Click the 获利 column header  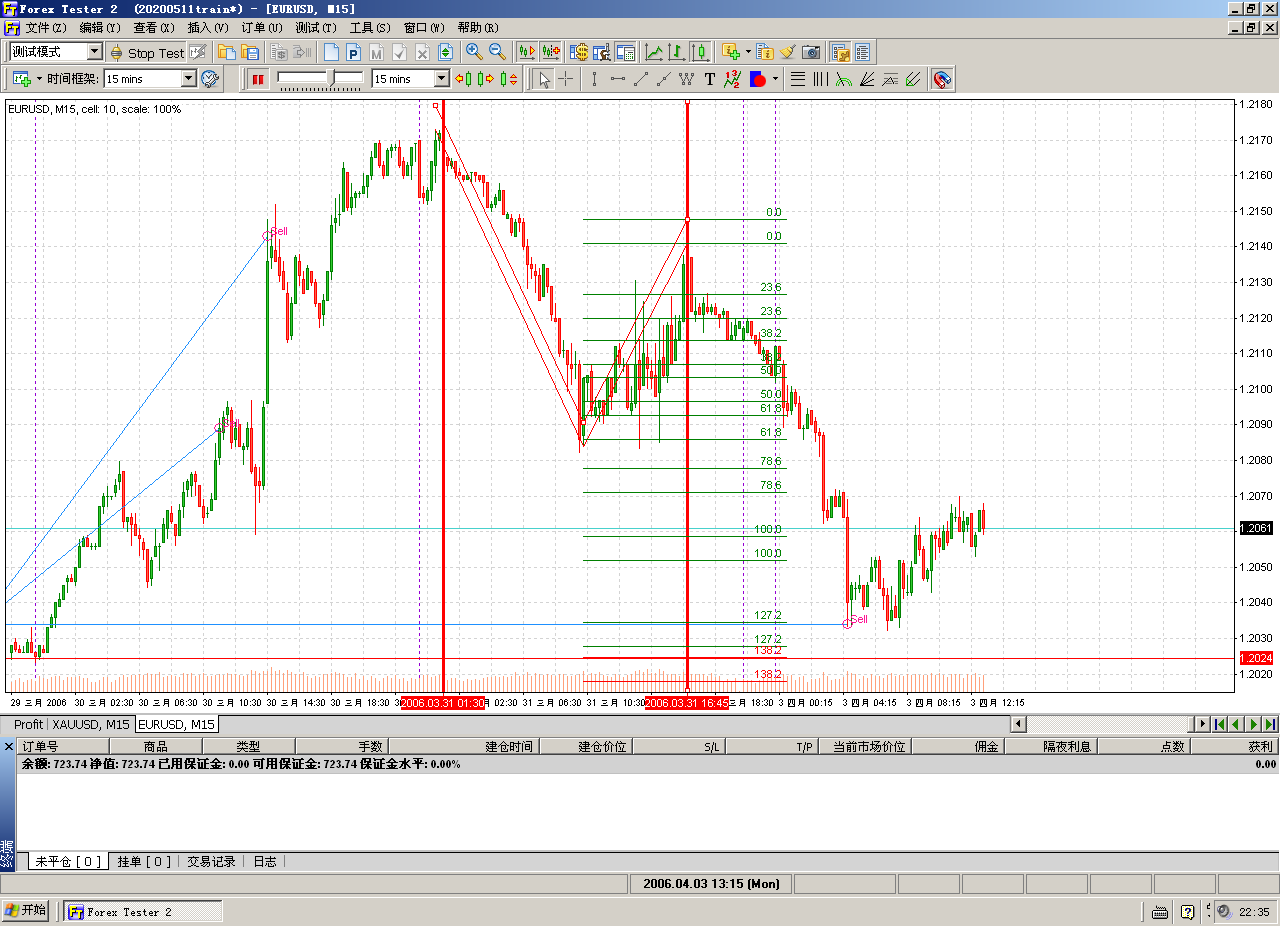coord(1233,746)
